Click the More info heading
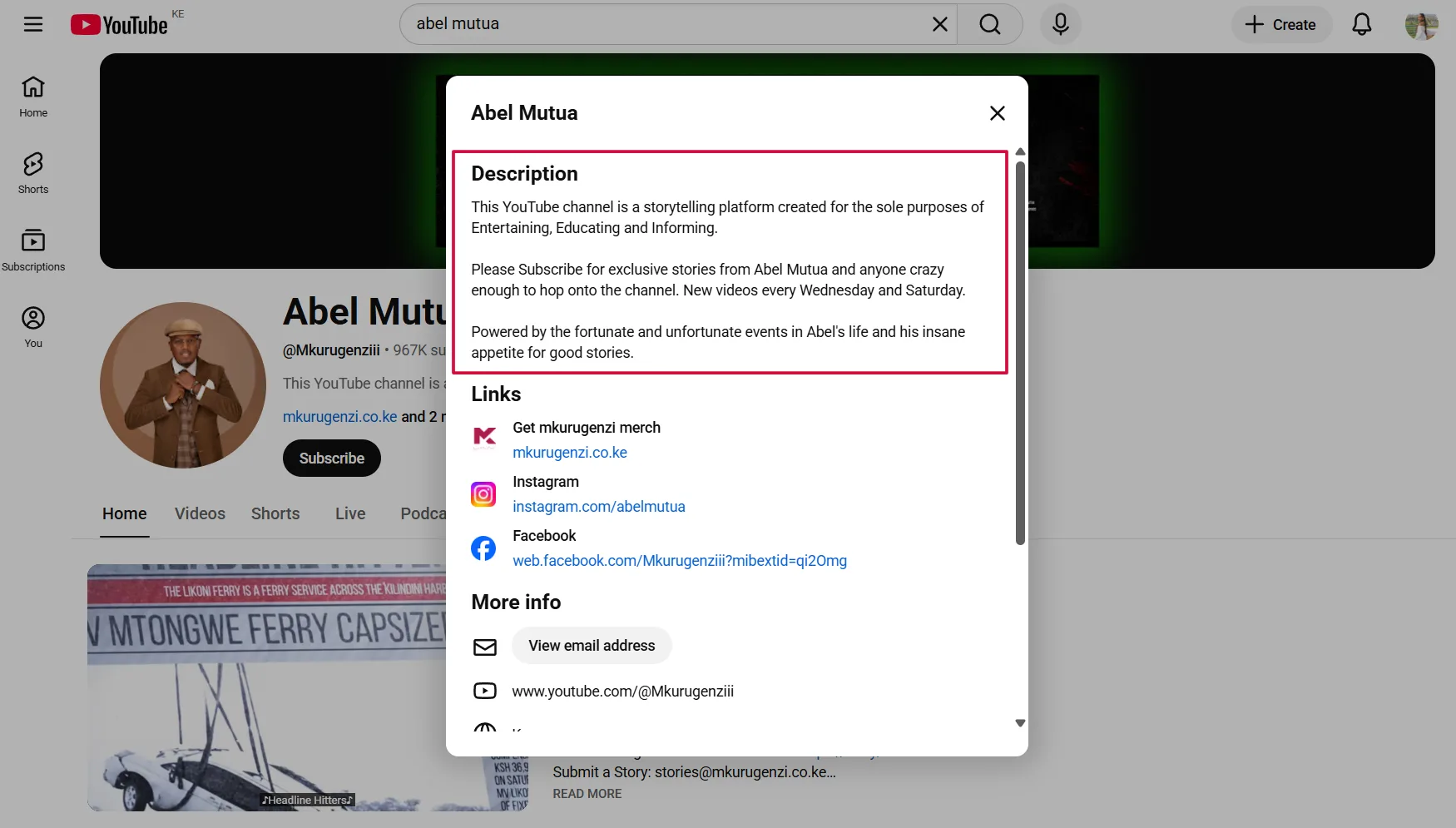 click(516, 602)
